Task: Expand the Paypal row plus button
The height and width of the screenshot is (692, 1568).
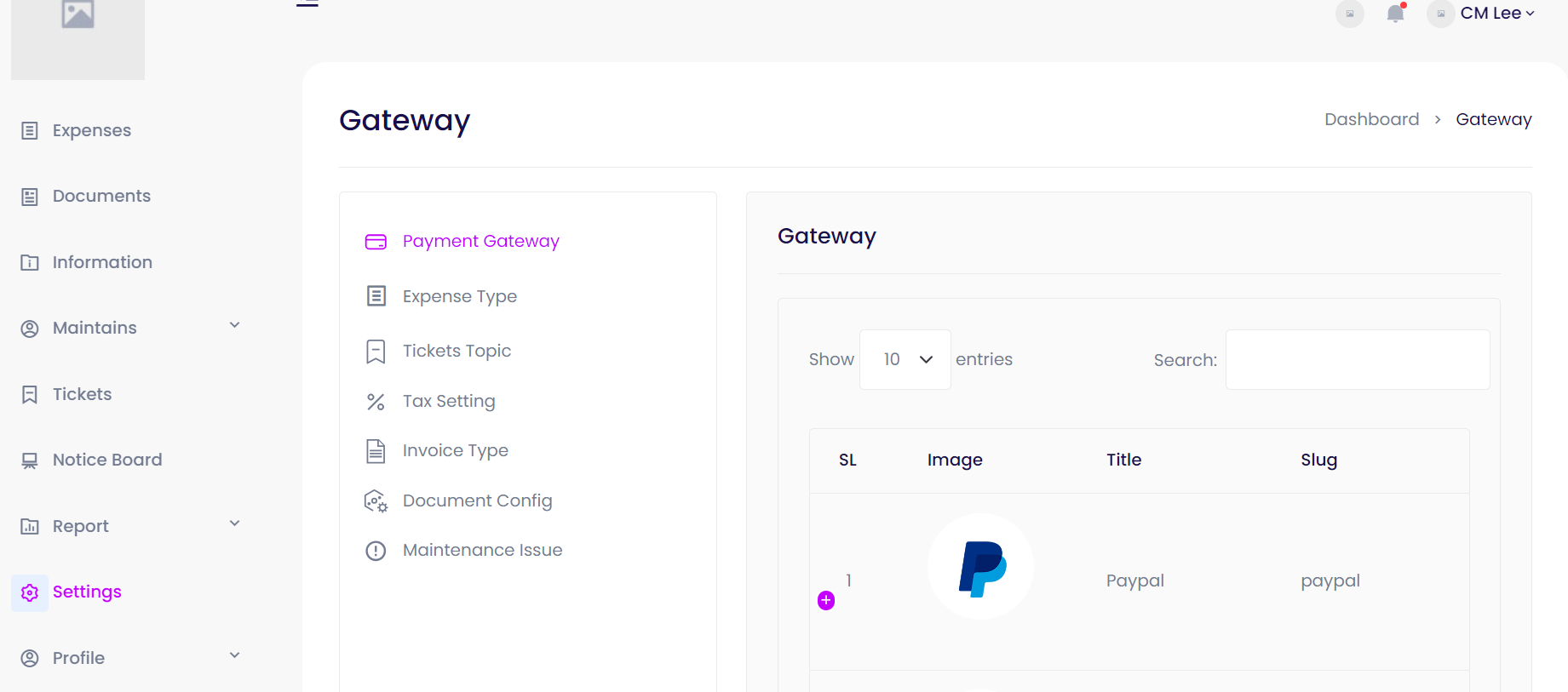Action: tap(826, 601)
